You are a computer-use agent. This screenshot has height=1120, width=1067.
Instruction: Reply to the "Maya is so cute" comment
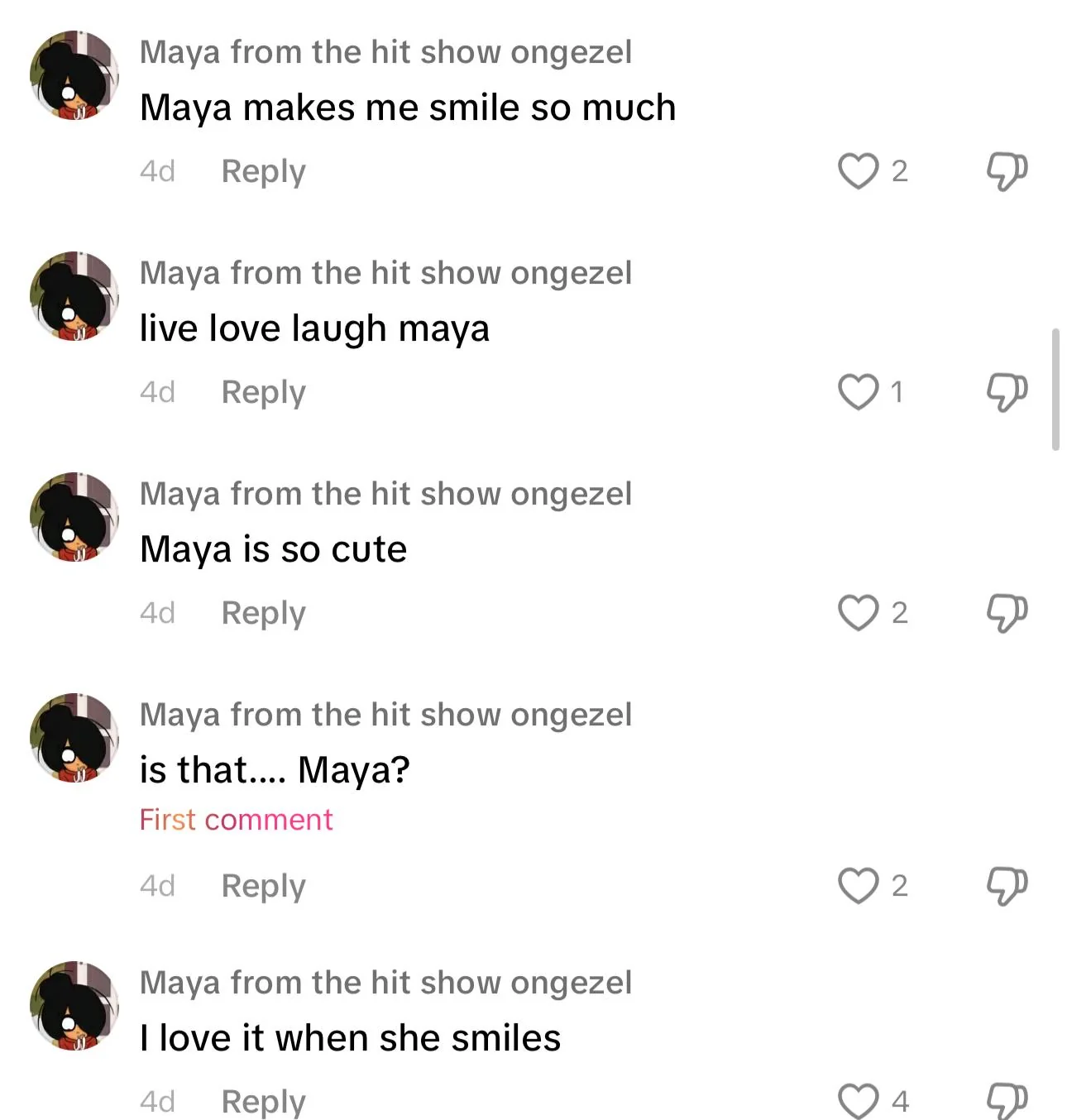263,613
